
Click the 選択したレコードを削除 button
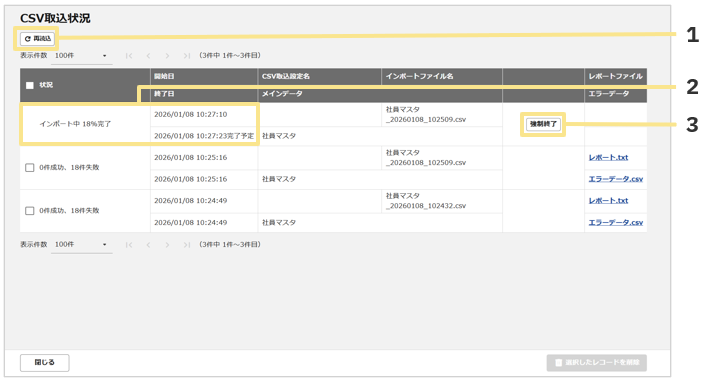596,363
